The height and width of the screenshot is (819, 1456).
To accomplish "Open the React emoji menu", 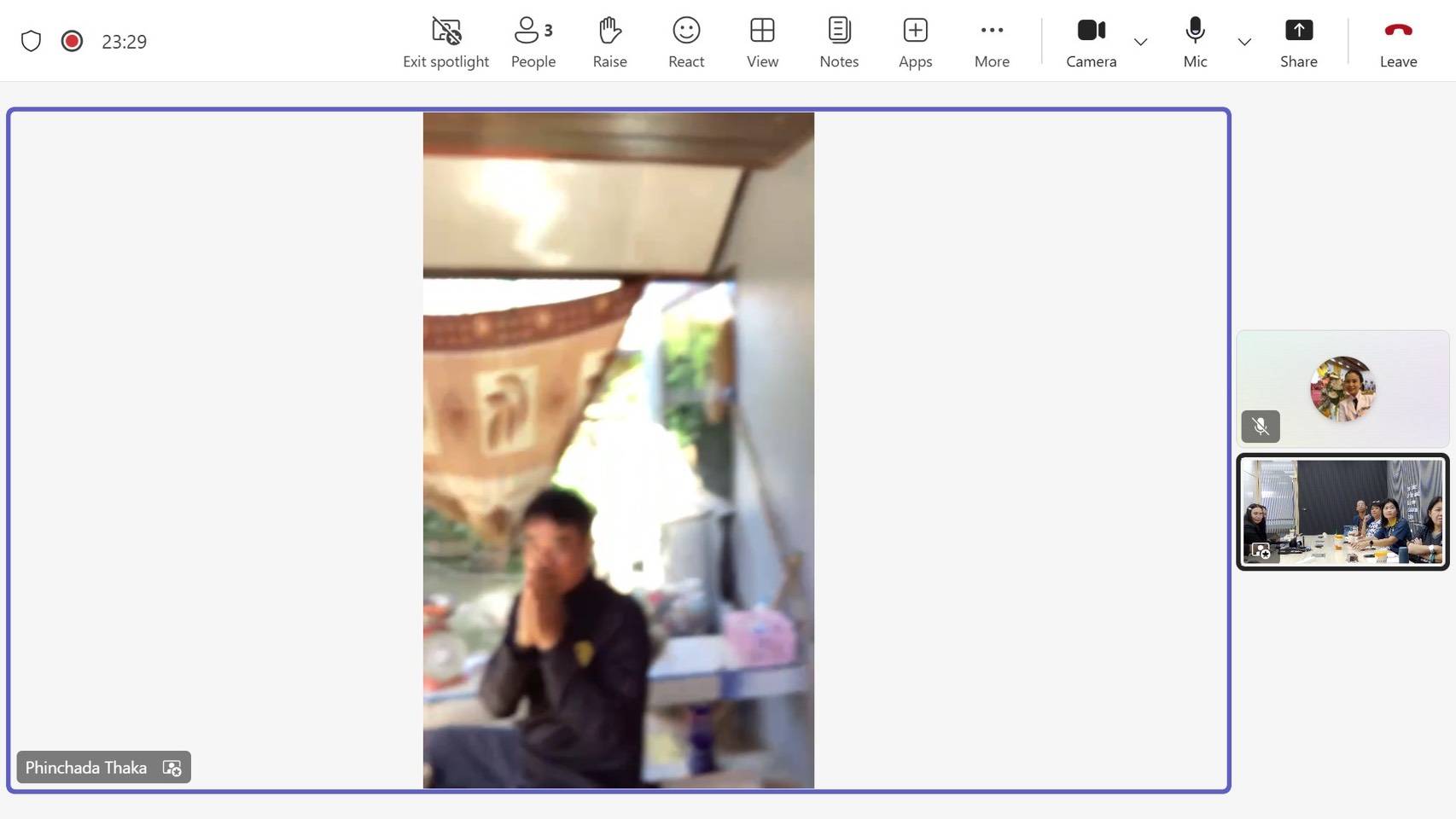I will coord(685,42).
